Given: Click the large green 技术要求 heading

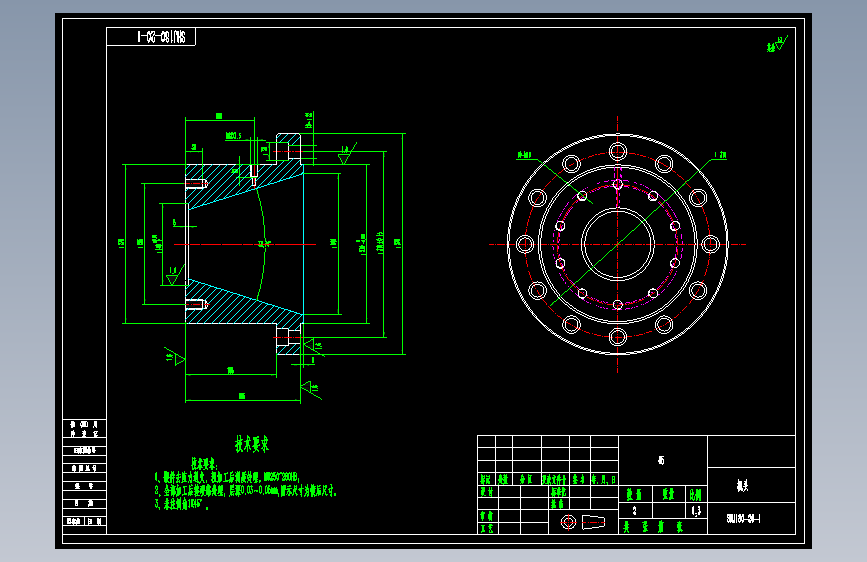Looking at the screenshot, I should coord(252,444).
